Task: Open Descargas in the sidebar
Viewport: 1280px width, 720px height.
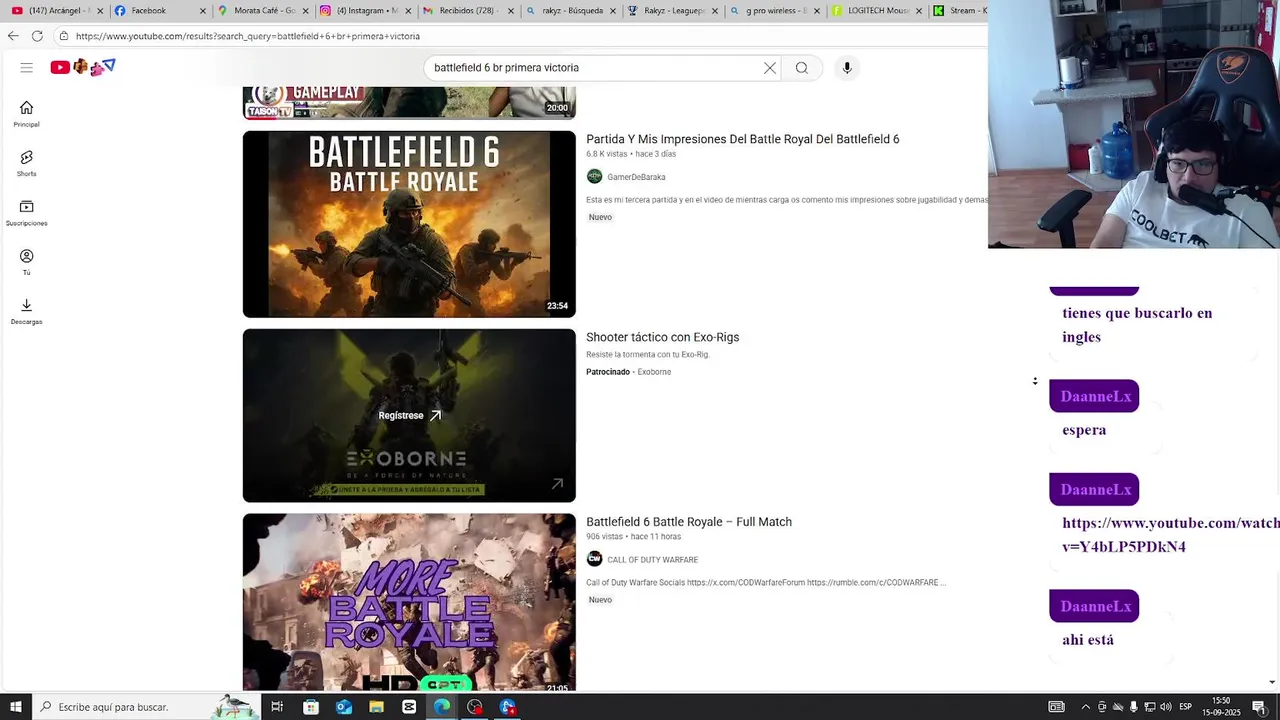Action: (26, 311)
